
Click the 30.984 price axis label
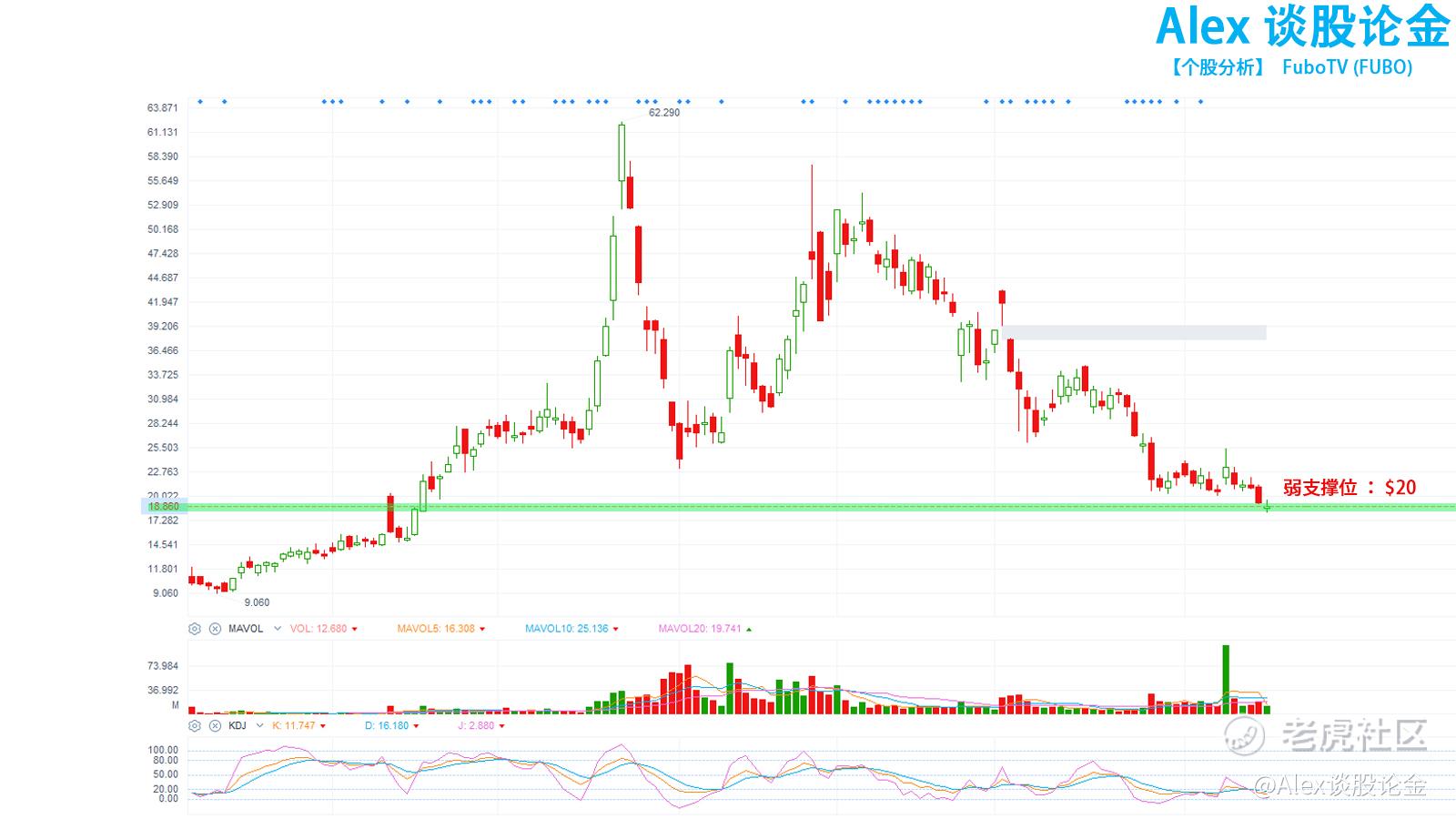163,399
